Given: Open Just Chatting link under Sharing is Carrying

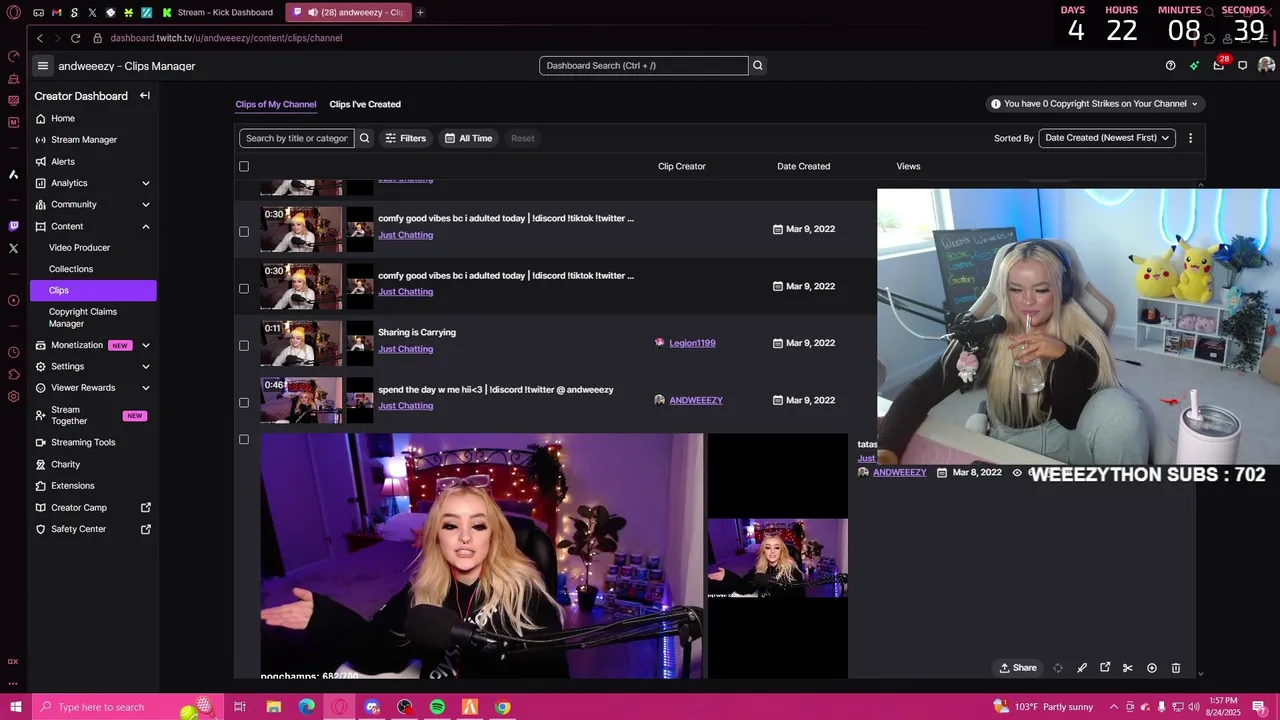Looking at the screenshot, I should coord(405,349).
